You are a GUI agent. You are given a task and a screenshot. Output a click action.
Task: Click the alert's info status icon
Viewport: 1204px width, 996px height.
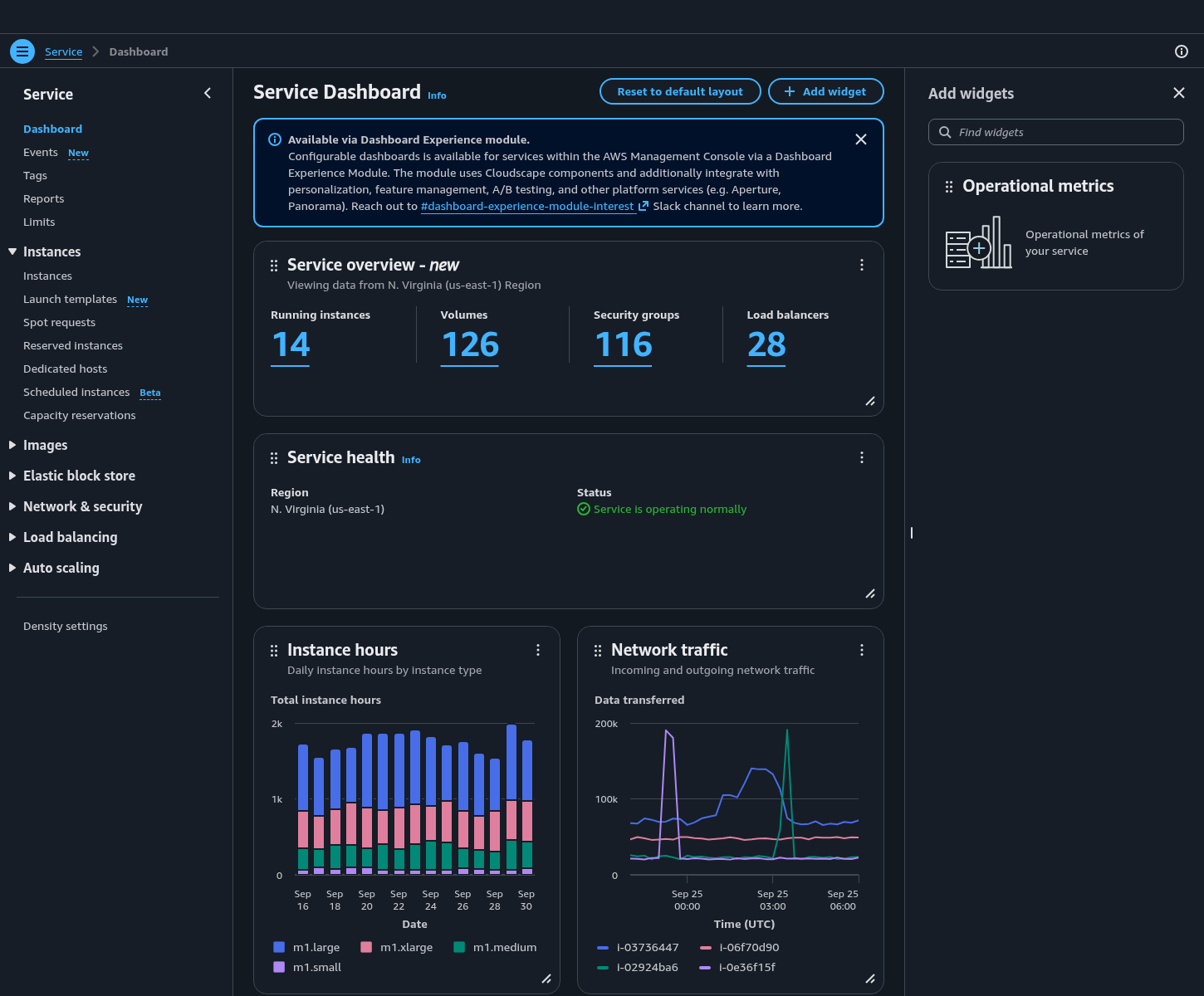[275, 139]
